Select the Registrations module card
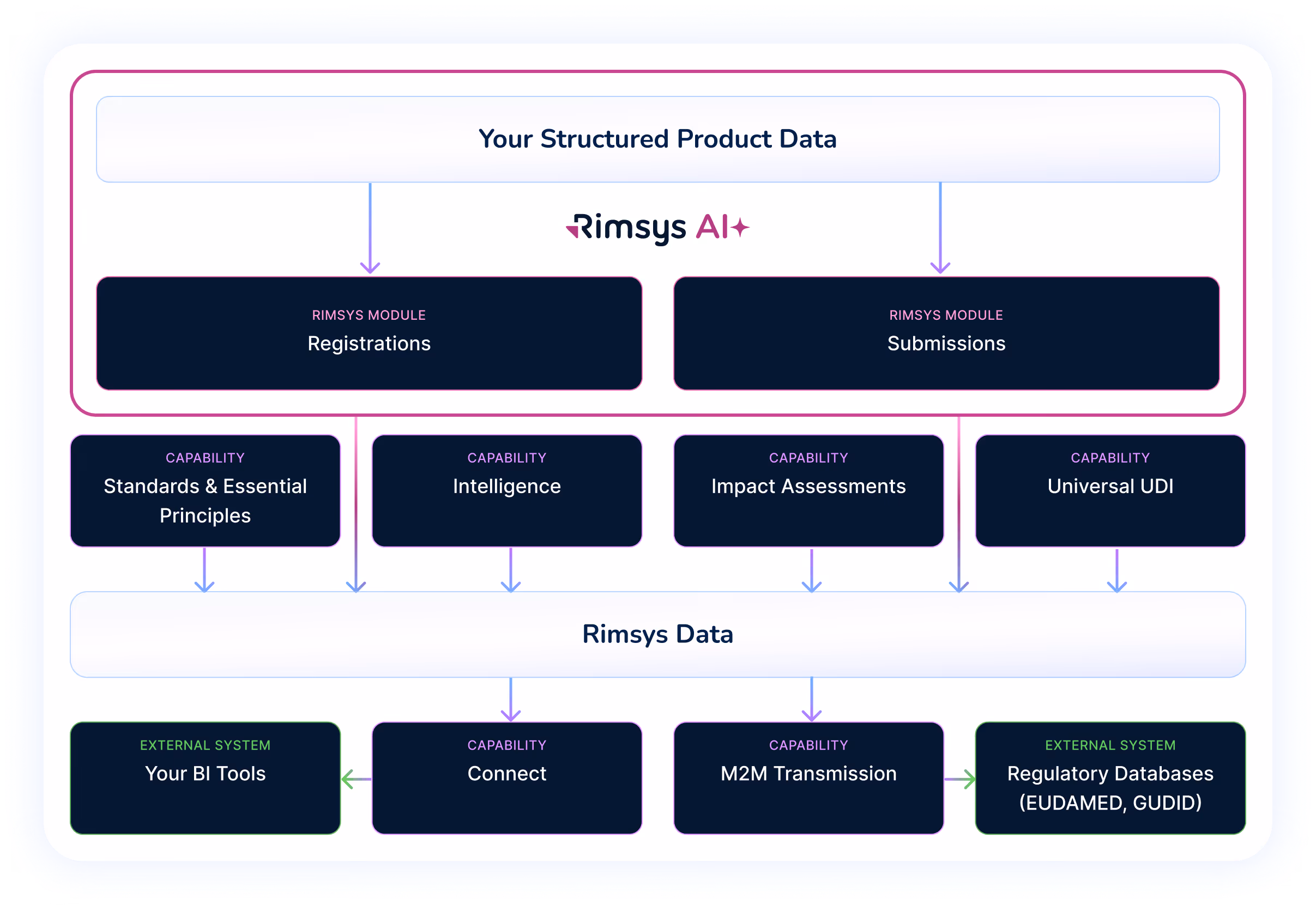1316x905 pixels. coord(369,333)
